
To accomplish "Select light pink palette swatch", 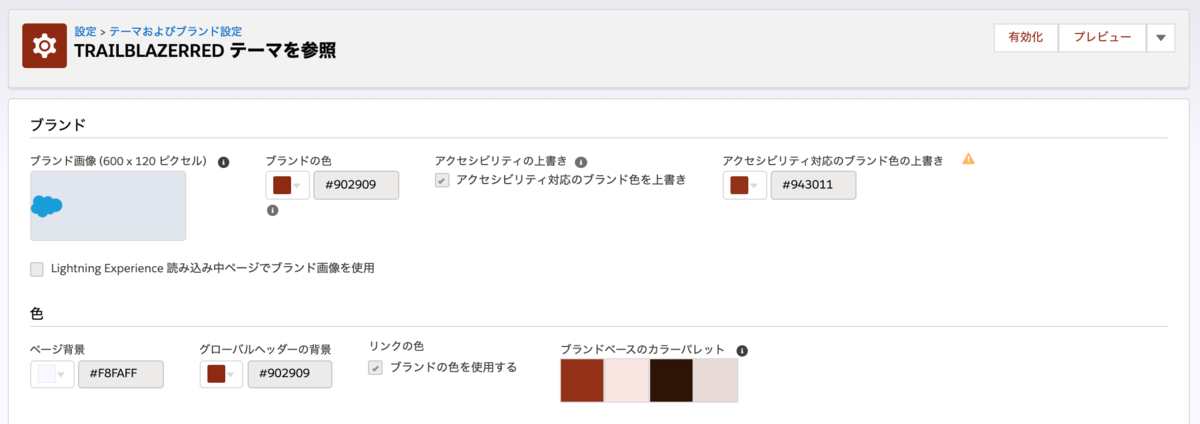I will coord(627,381).
